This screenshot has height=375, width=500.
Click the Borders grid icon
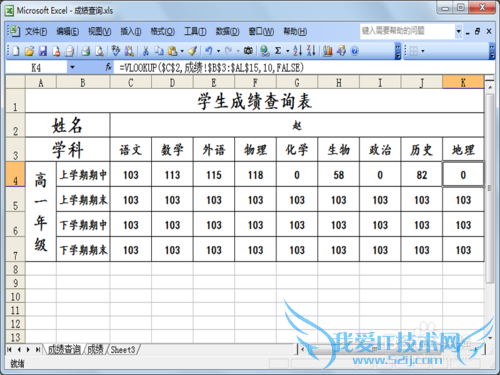[x=414, y=51]
